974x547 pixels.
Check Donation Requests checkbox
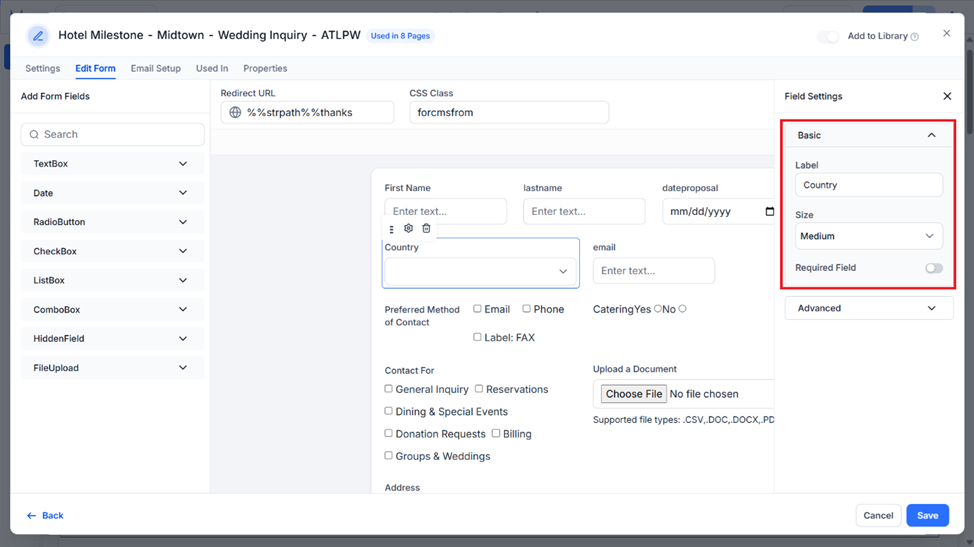click(x=388, y=433)
